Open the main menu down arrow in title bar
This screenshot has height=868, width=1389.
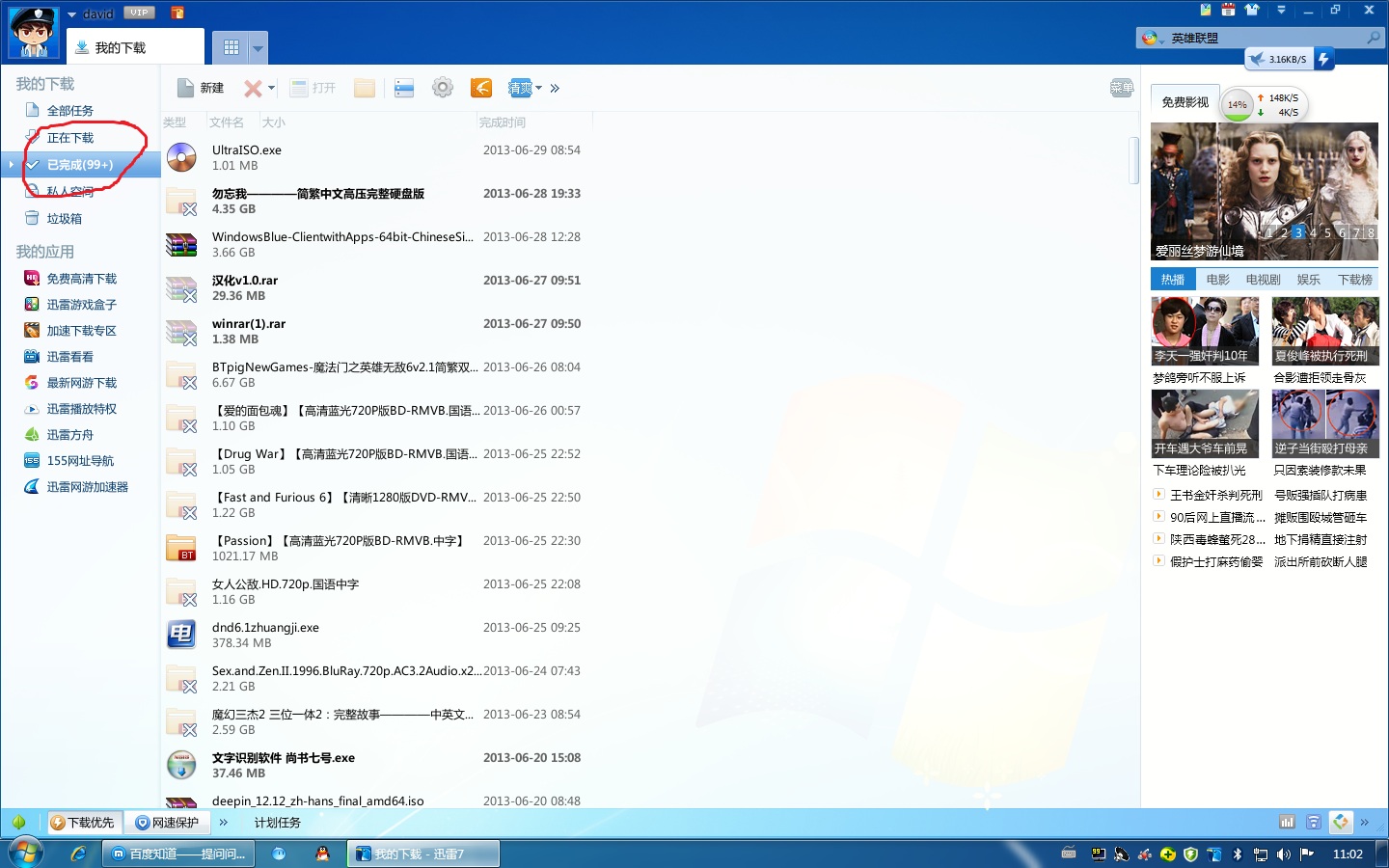point(1281,11)
